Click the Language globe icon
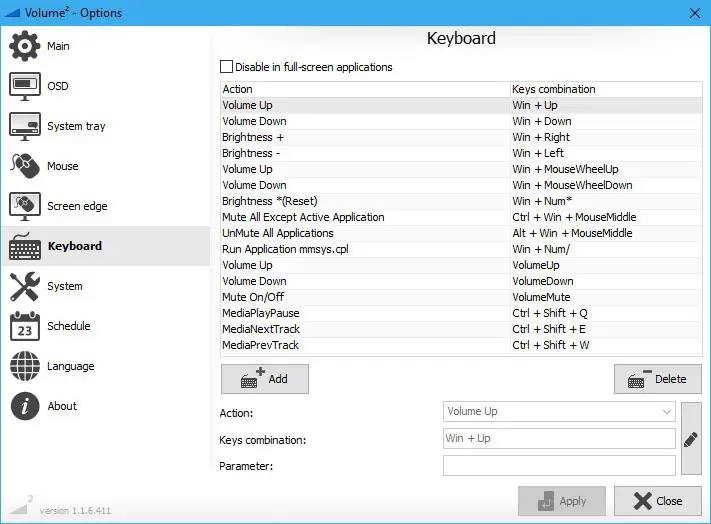 tap(24, 366)
